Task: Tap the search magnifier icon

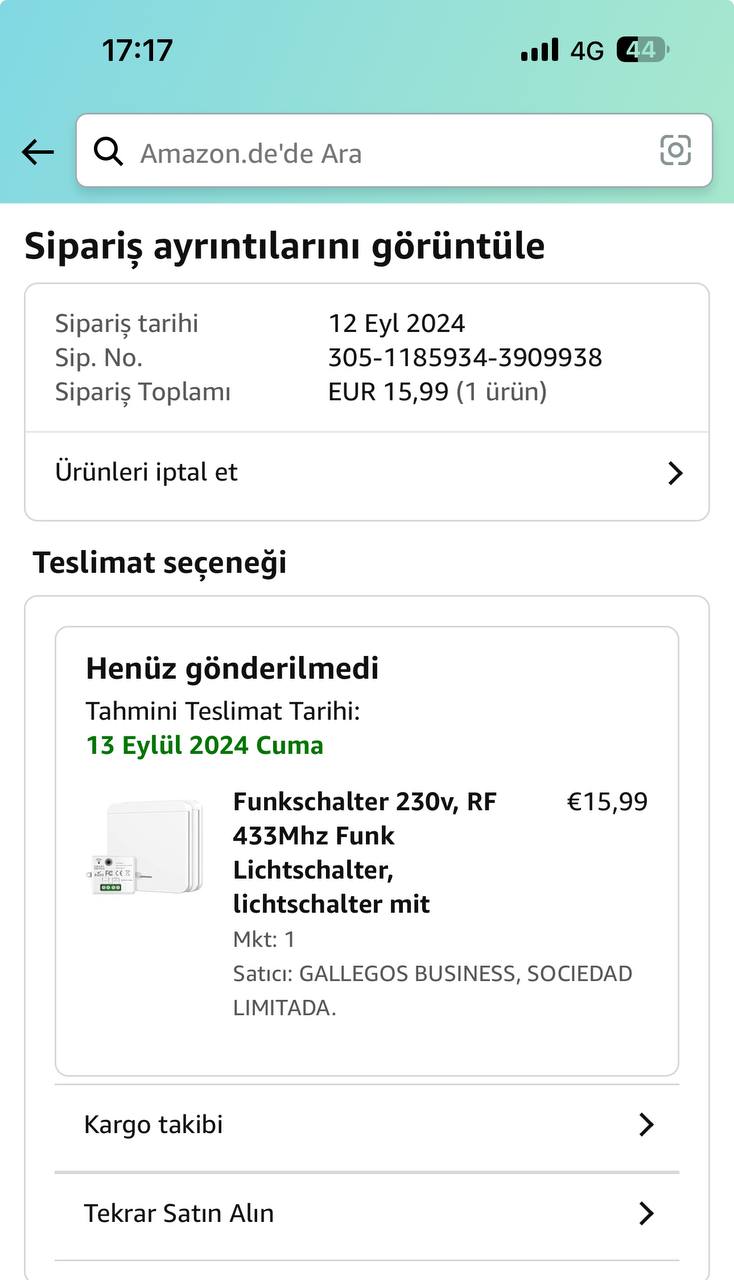Action: pyautogui.click(x=108, y=152)
